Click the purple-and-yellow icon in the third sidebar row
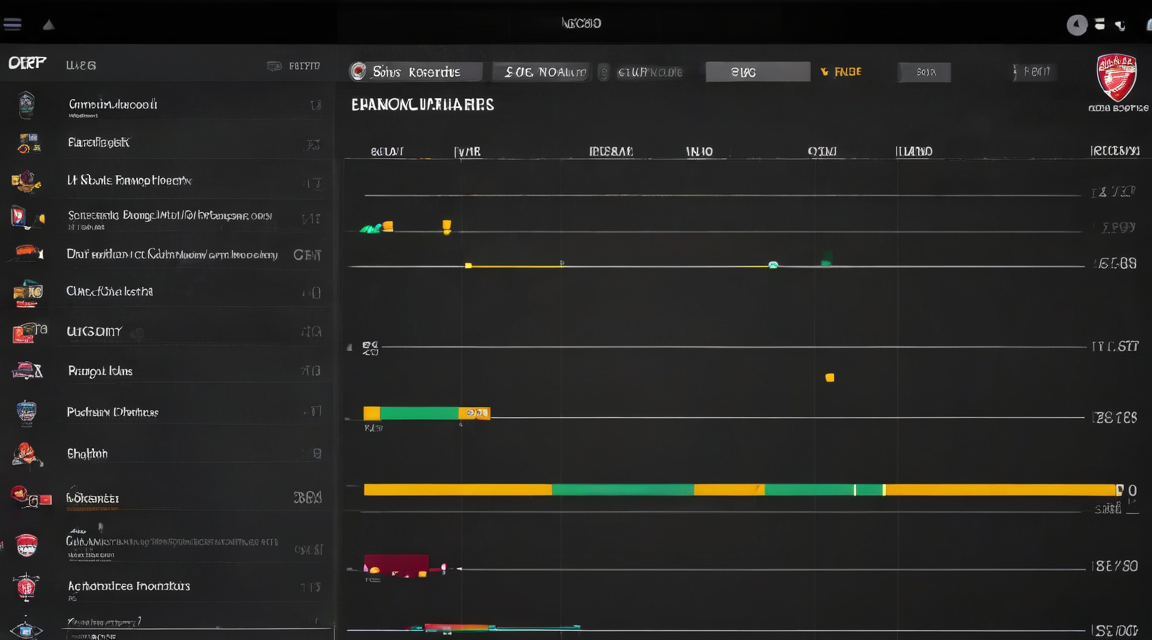 pyautogui.click(x=26, y=181)
